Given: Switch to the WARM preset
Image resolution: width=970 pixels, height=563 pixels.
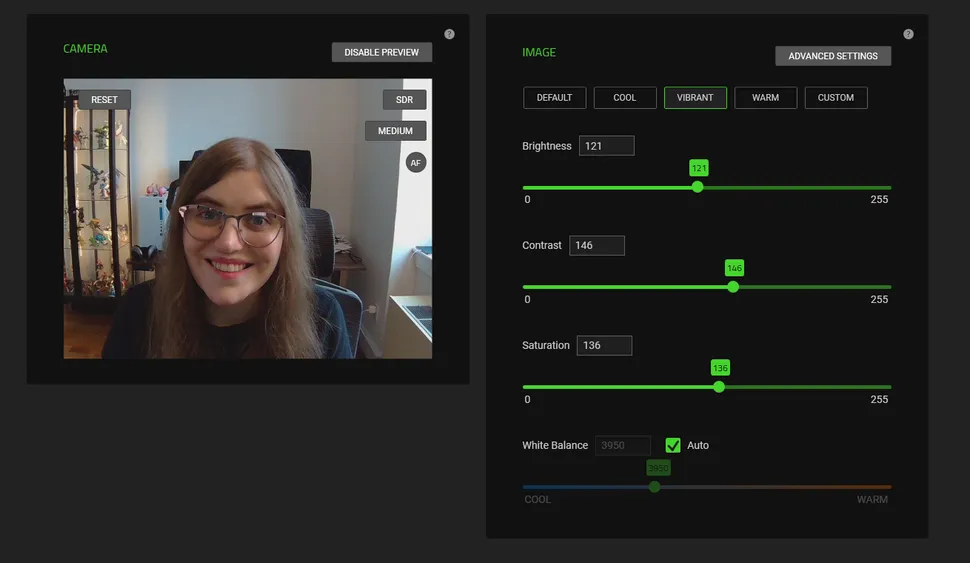Looking at the screenshot, I should click(765, 98).
